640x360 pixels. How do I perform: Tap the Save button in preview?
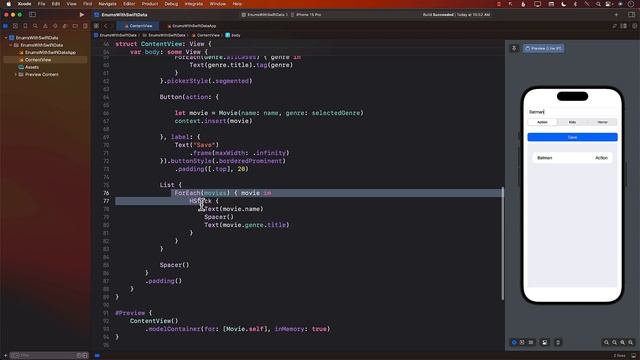click(x=572, y=137)
